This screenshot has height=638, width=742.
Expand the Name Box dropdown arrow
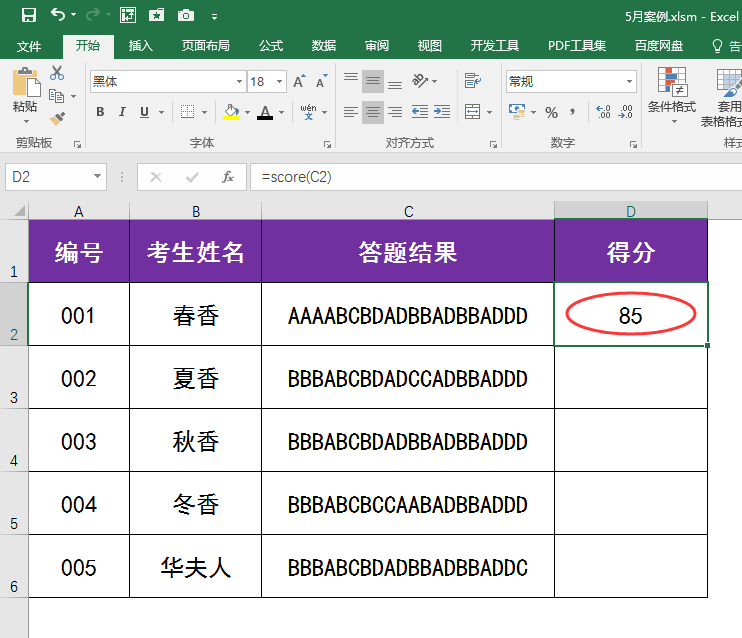click(97, 177)
